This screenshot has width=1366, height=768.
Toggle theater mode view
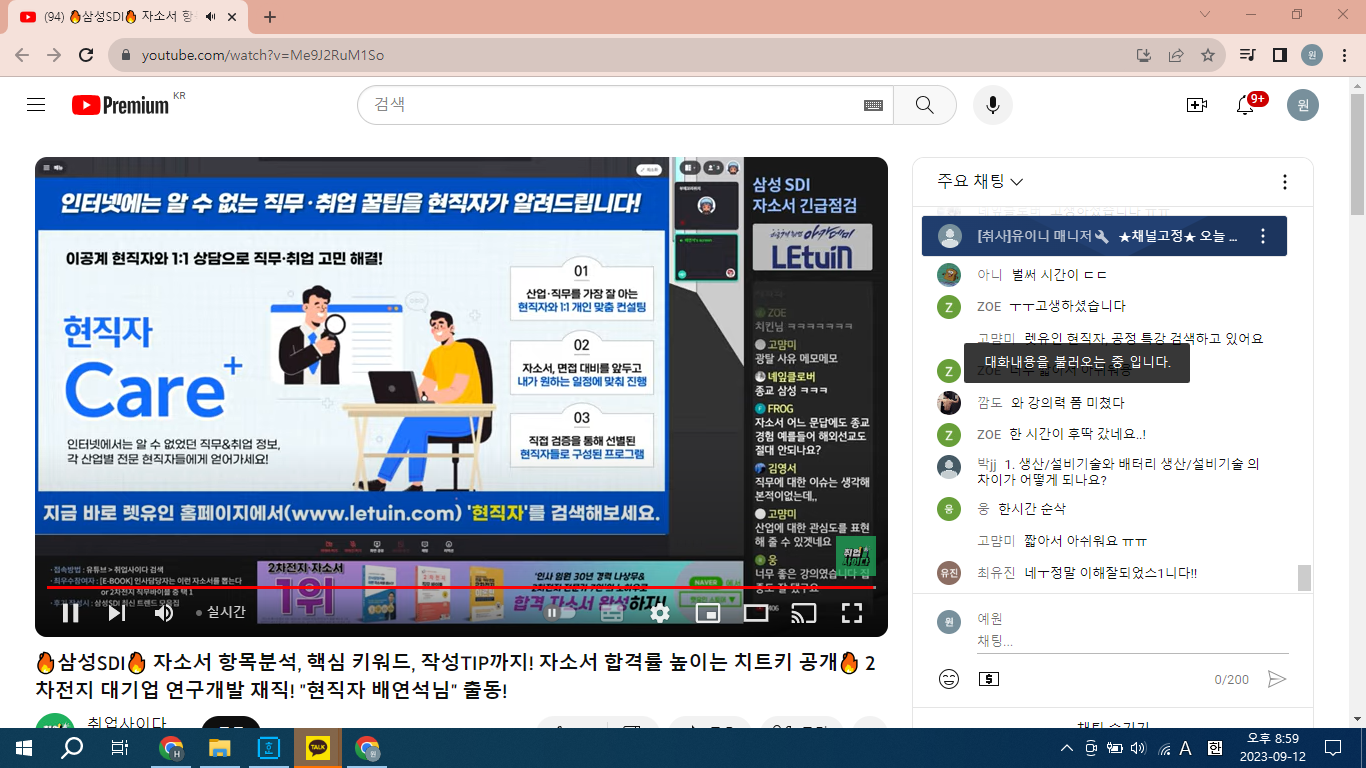tap(756, 613)
